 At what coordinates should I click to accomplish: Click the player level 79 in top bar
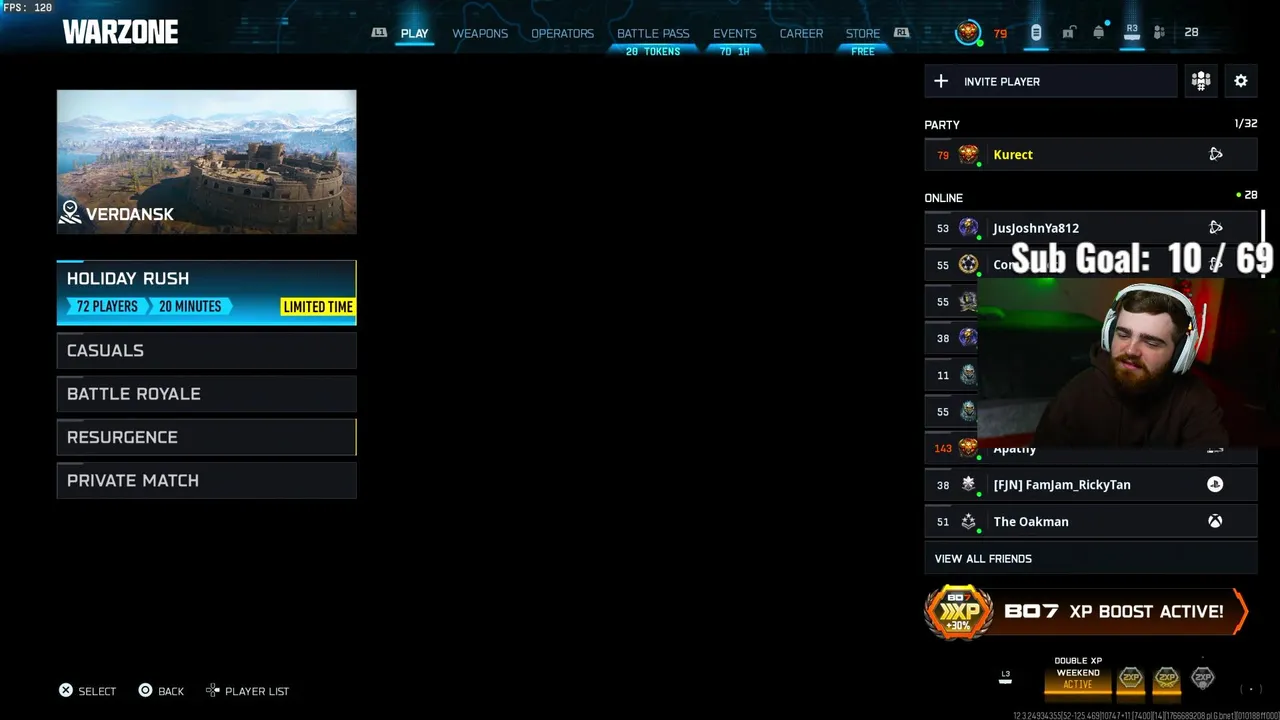pyautogui.click(x=1000, y=33)
